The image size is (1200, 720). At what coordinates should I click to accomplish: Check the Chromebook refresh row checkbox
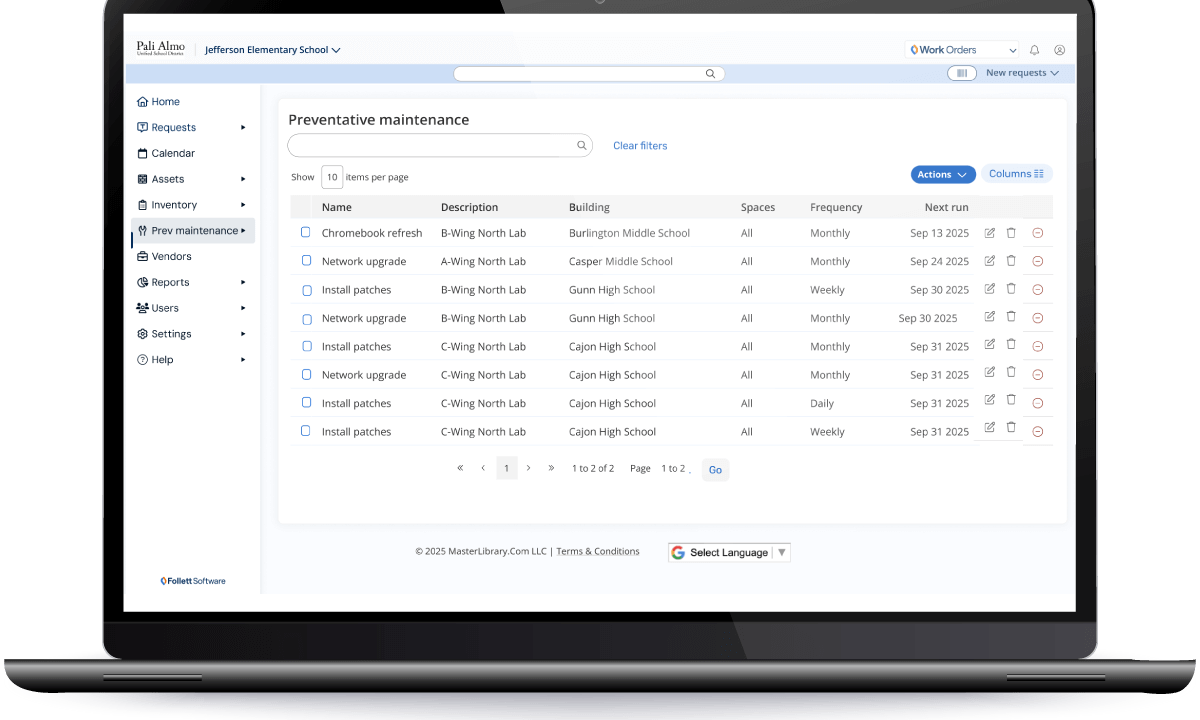[x=306, y=233]
